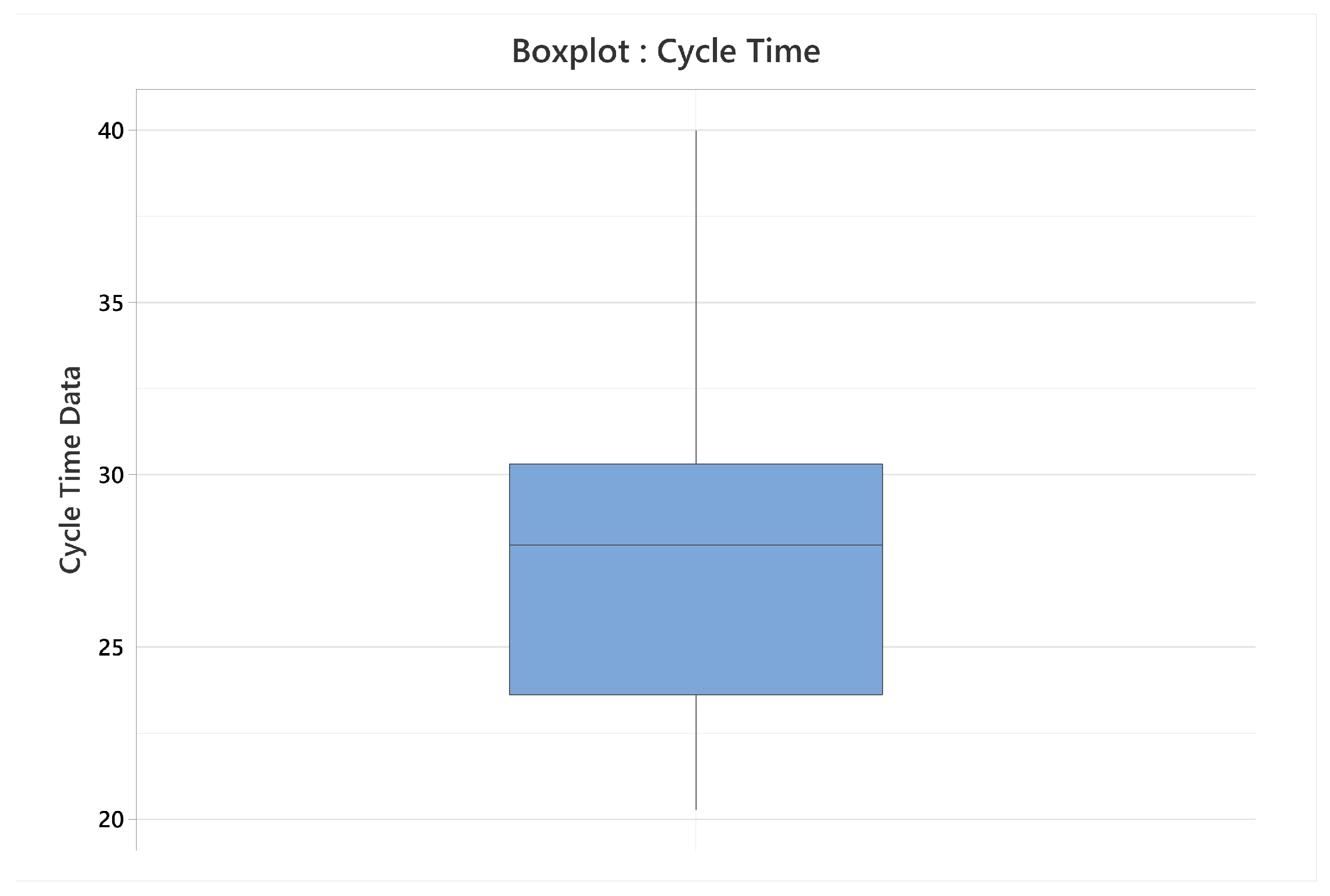This screenshot has height=896, width=1330.
Task: Select the "Cycle Time Data" y-axis label
Action: pyautogui.click(x=71, y=470)
